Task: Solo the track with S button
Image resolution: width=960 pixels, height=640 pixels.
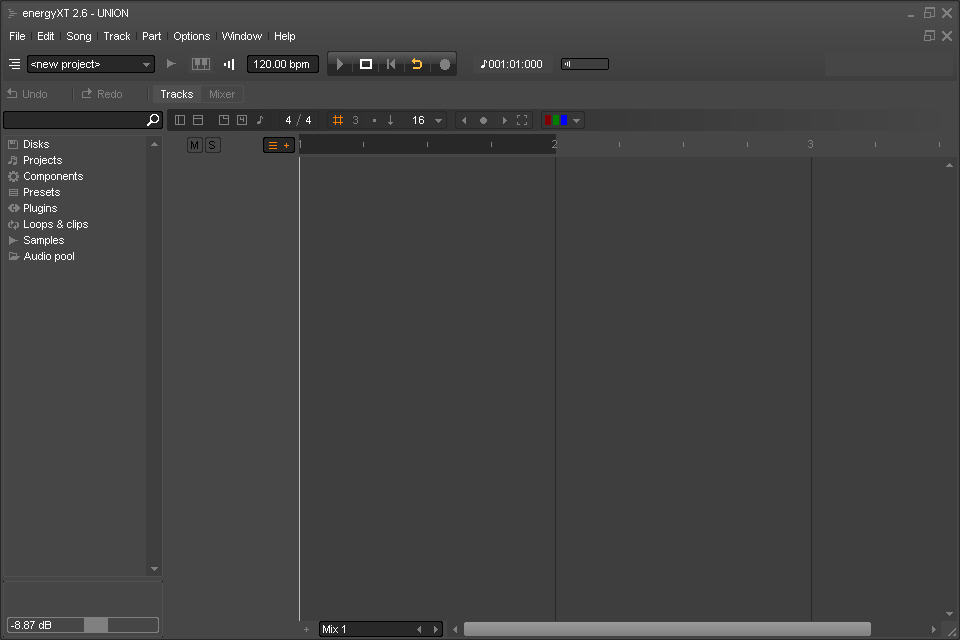Action: [x=212, y=145]
